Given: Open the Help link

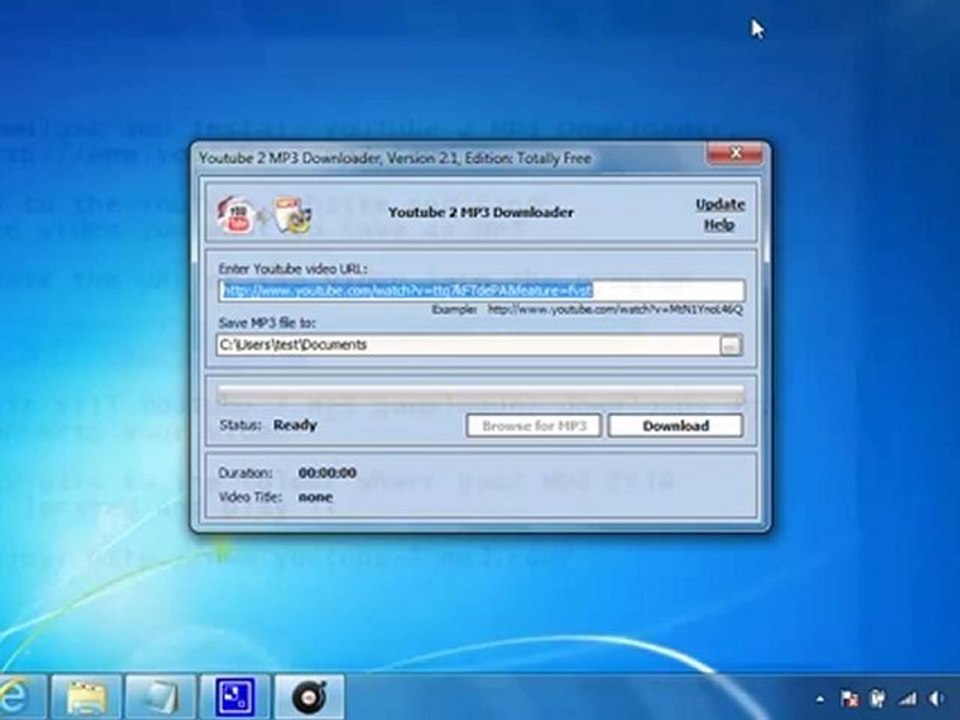Looking at the screenshot, I should pyautogui.click(x=719, y=225).
